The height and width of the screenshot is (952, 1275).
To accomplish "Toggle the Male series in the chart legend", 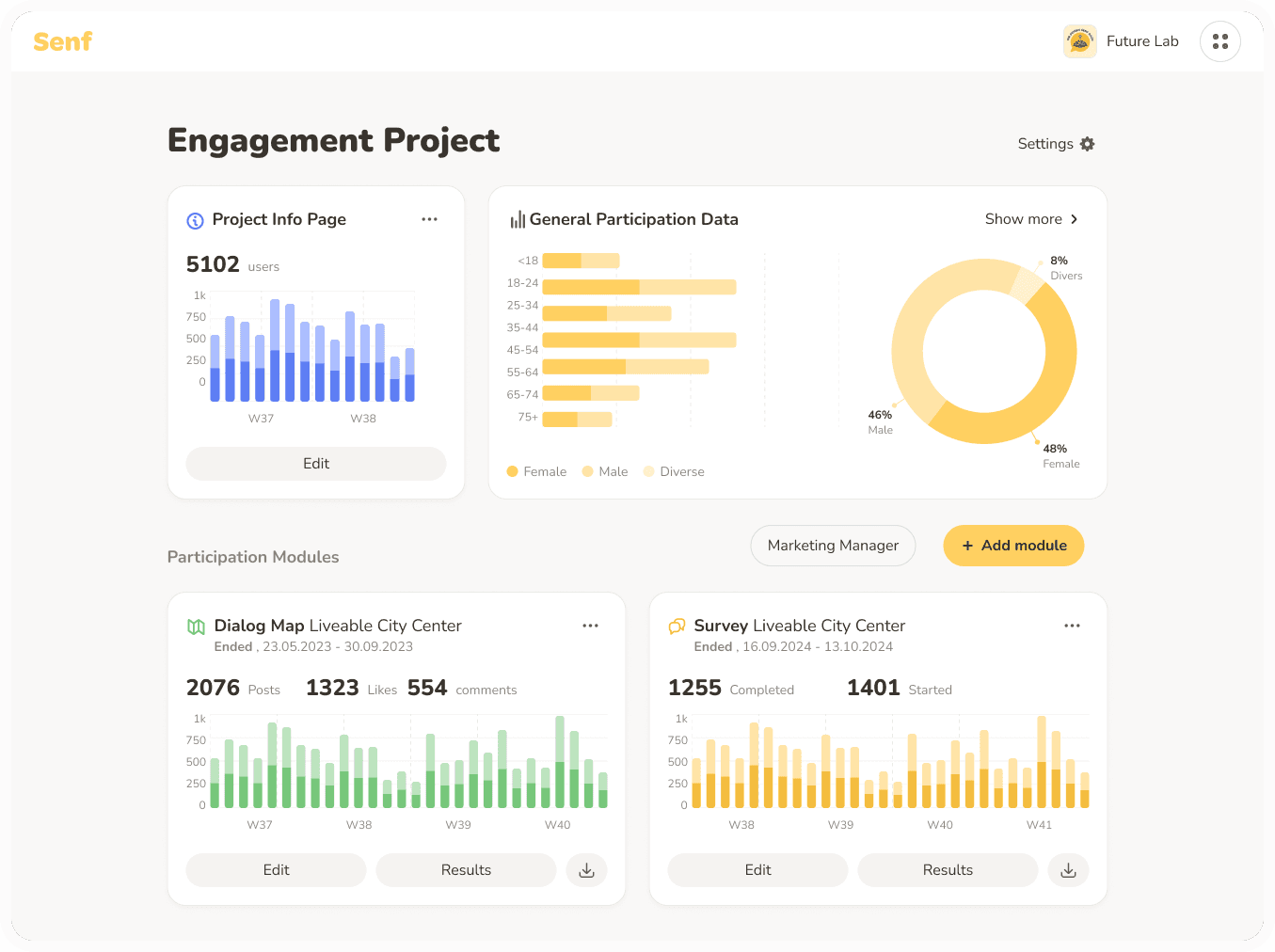I will (605, 471).
